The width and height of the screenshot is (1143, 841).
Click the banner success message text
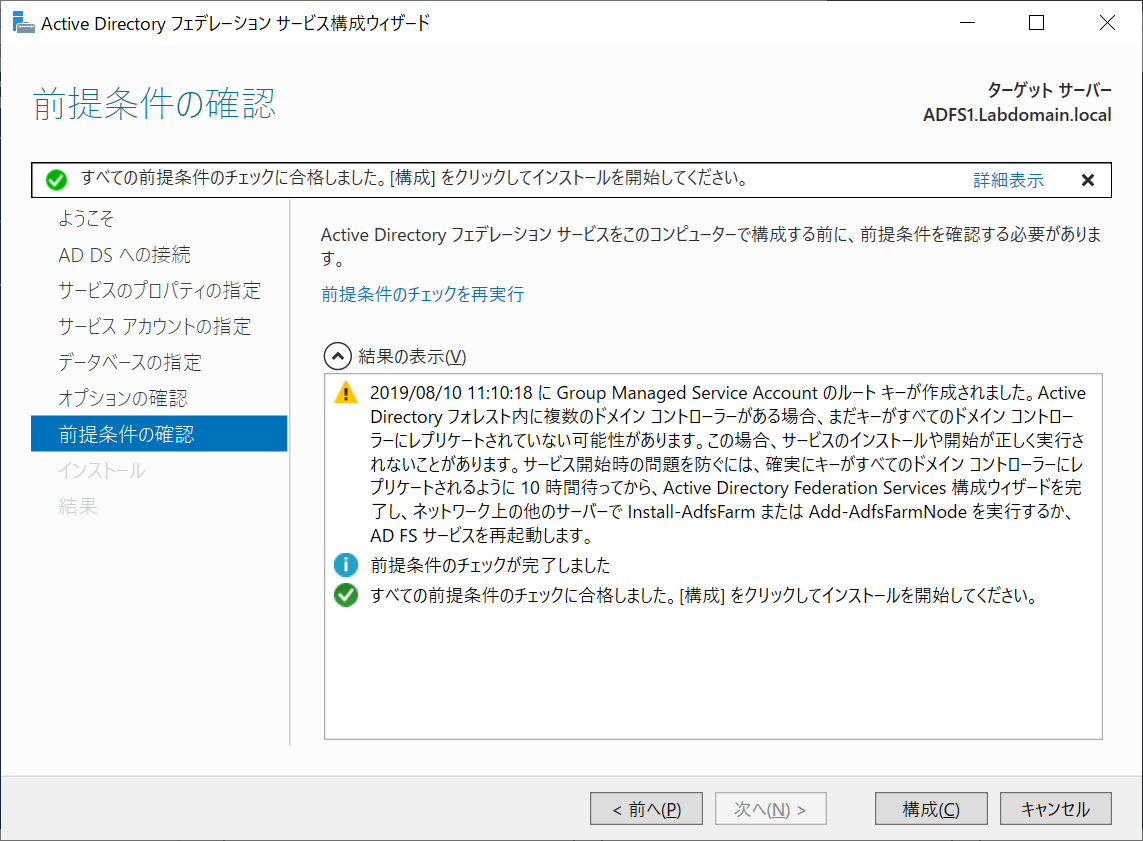[x=414, y=178]
